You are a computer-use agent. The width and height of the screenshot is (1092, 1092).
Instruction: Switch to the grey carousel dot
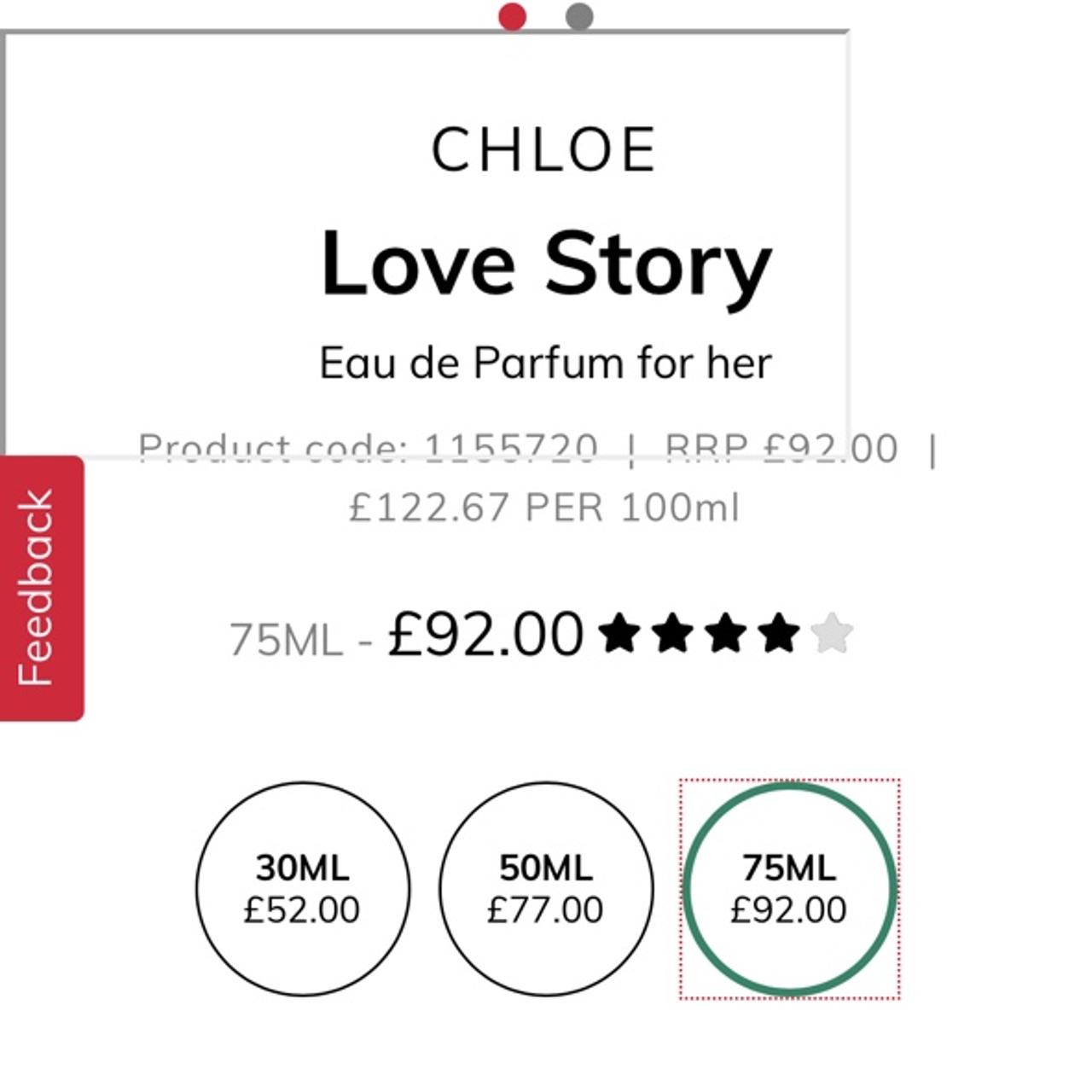coord(579,16)
